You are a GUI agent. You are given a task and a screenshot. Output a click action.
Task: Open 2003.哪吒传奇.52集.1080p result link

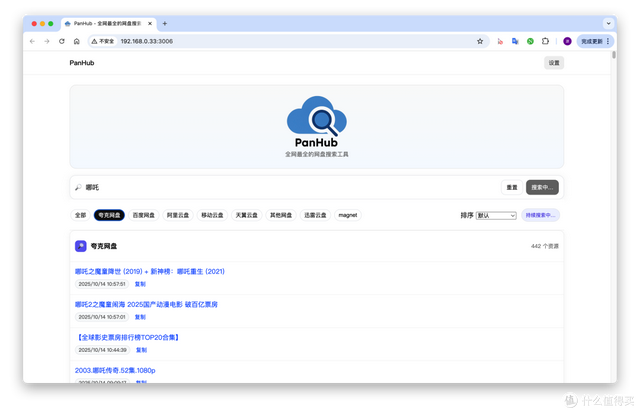(x=115, y=371)
